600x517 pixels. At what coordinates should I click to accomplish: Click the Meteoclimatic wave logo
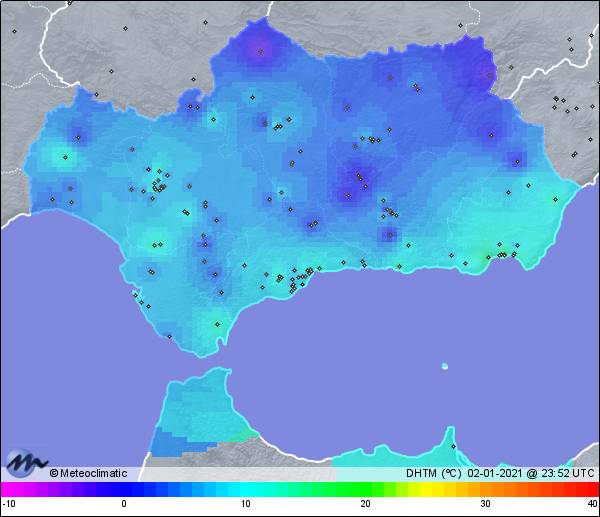(26, 463)
